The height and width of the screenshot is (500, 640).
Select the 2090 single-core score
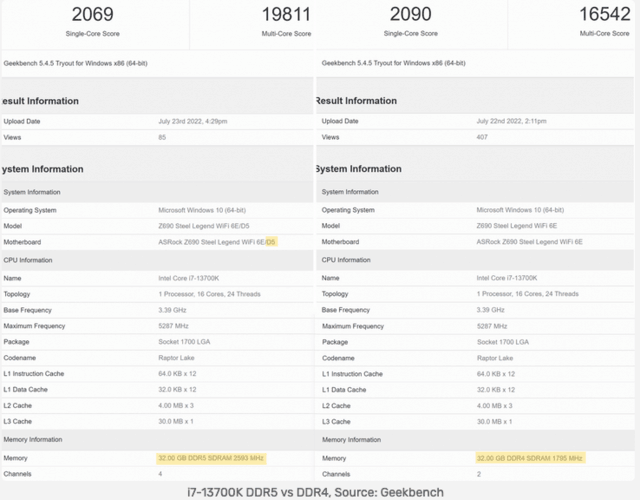coord(410,14)
